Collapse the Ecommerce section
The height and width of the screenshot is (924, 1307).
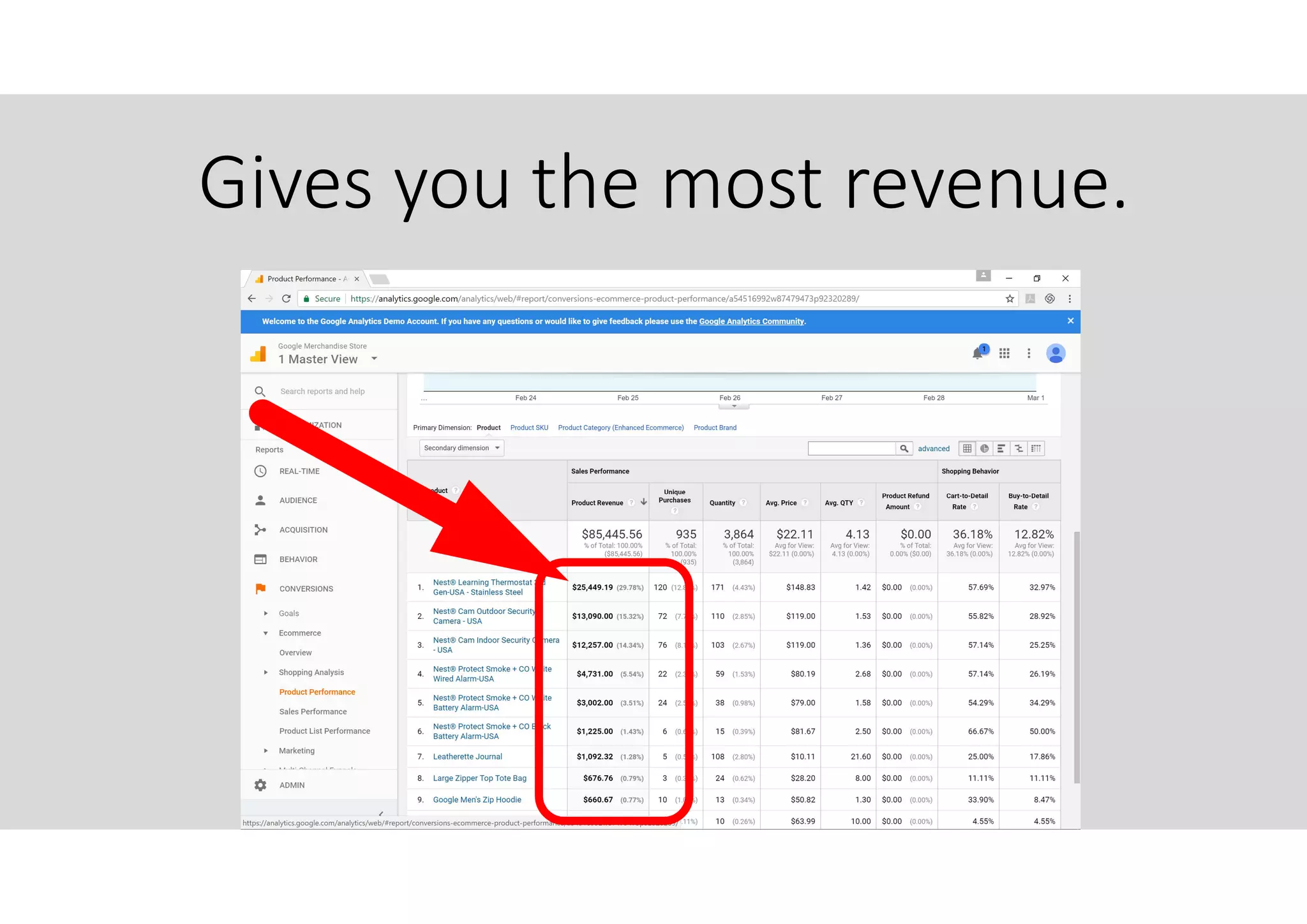pos(265,633)
